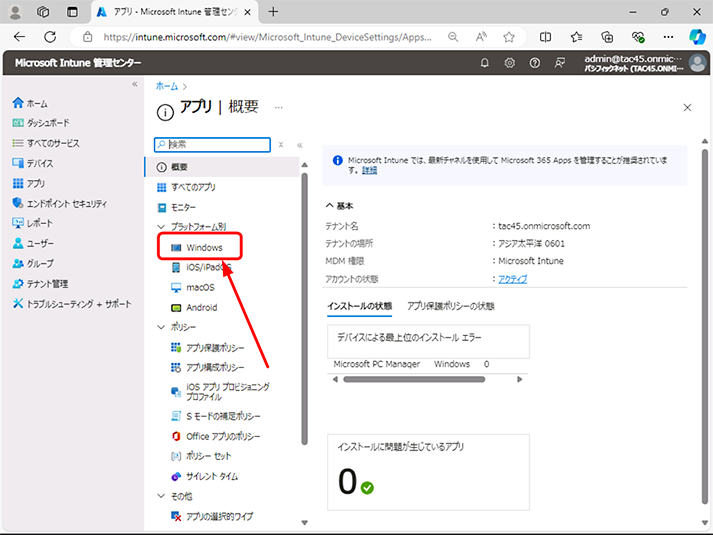Open the collections icon
713x535 pixels.
click(607, 37)
